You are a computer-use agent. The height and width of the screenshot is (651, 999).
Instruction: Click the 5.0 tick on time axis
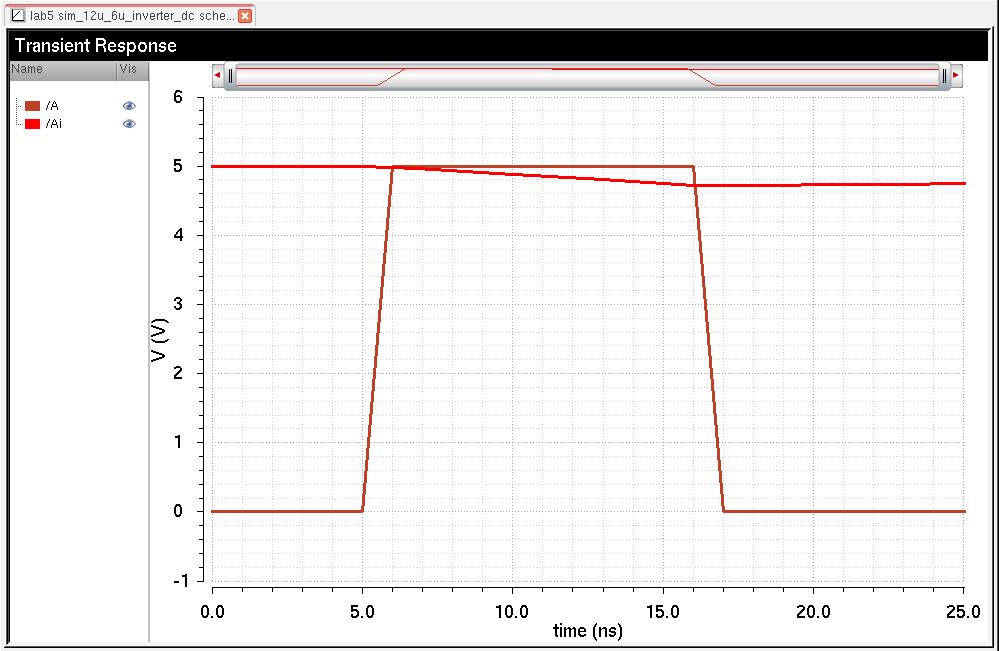362,612
